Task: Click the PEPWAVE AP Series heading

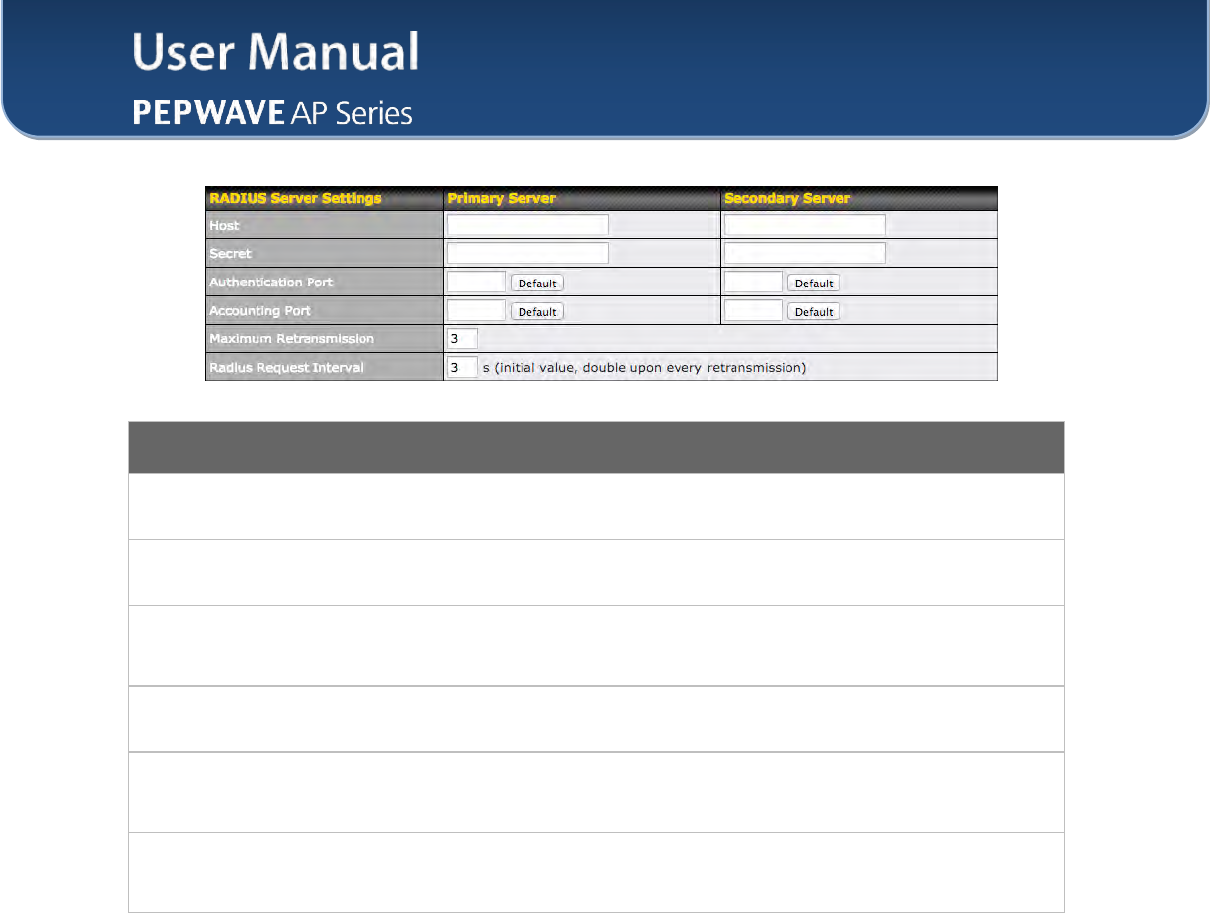Action: point(273,113)
